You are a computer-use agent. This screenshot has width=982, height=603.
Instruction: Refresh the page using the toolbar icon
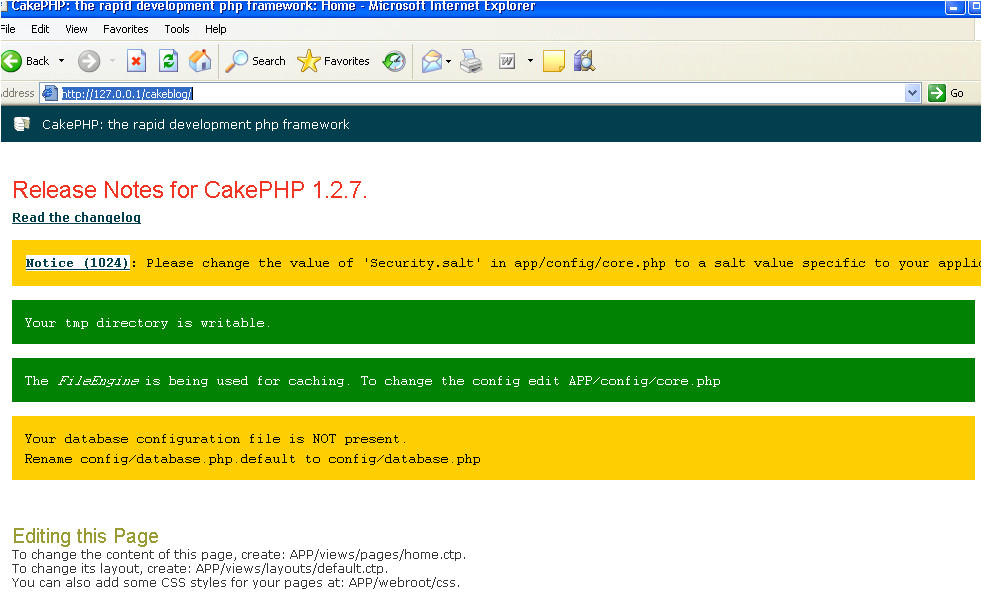[168, 61]
